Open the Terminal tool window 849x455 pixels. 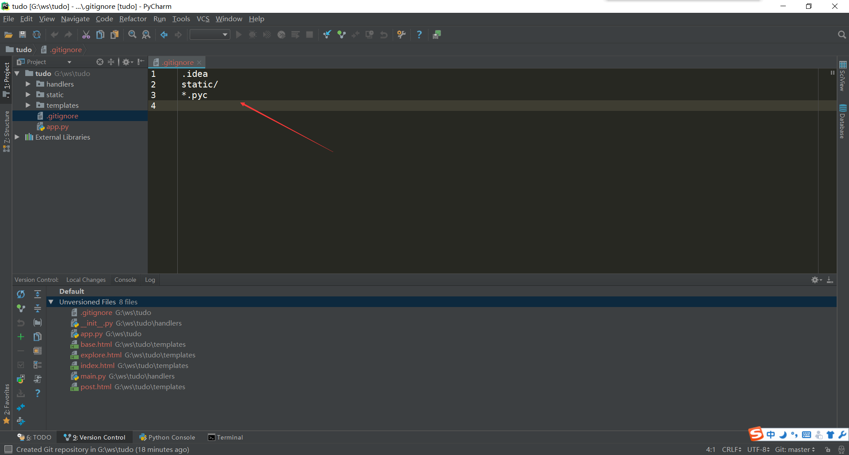(x=225, y=438)
